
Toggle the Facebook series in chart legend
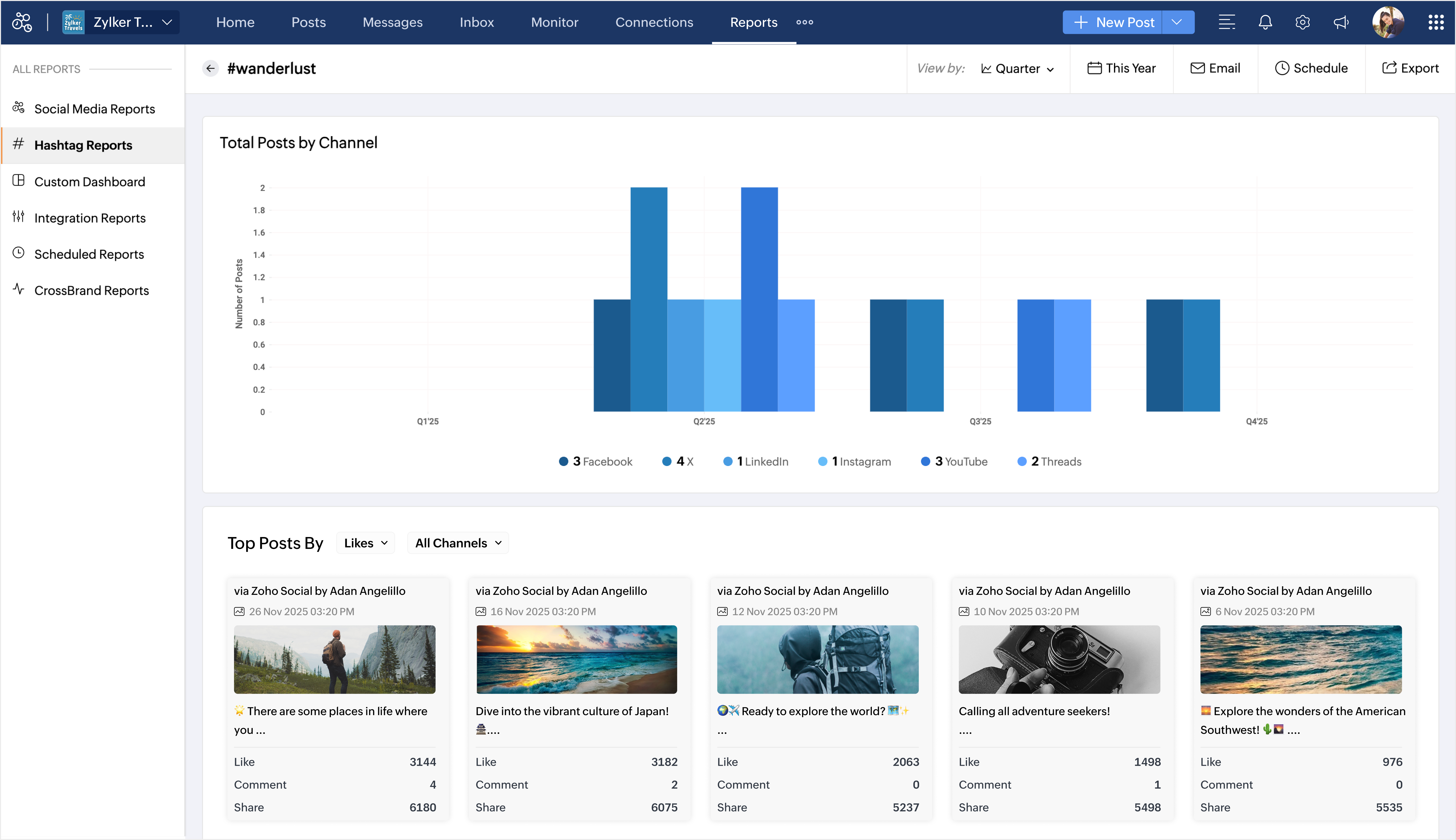tap(596, 461)
